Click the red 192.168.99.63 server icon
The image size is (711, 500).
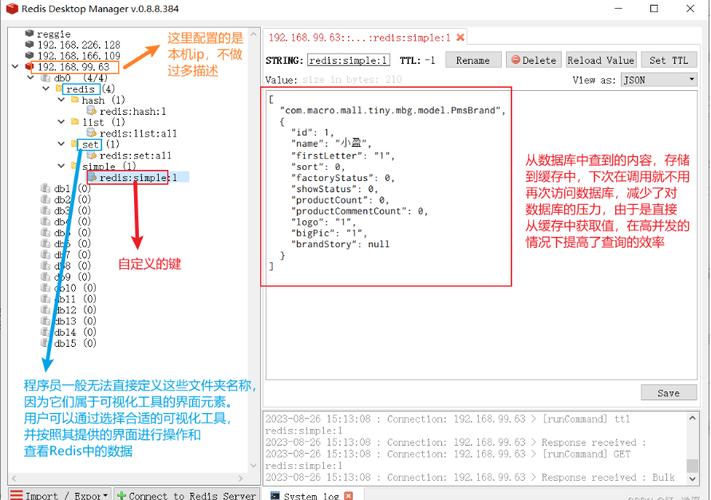tap(29, 67)
